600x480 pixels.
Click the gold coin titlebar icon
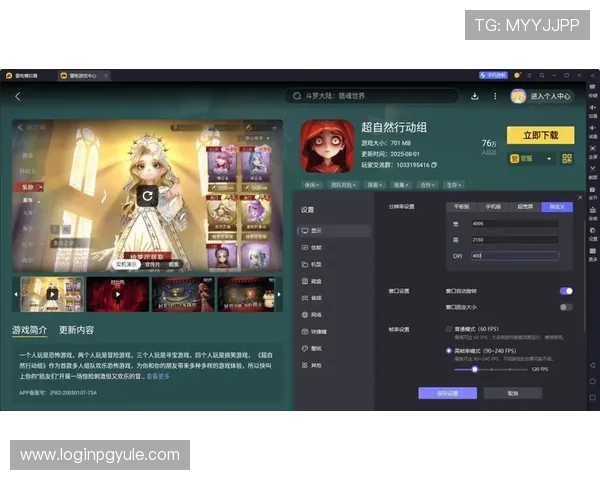click(x=517, y=75)
